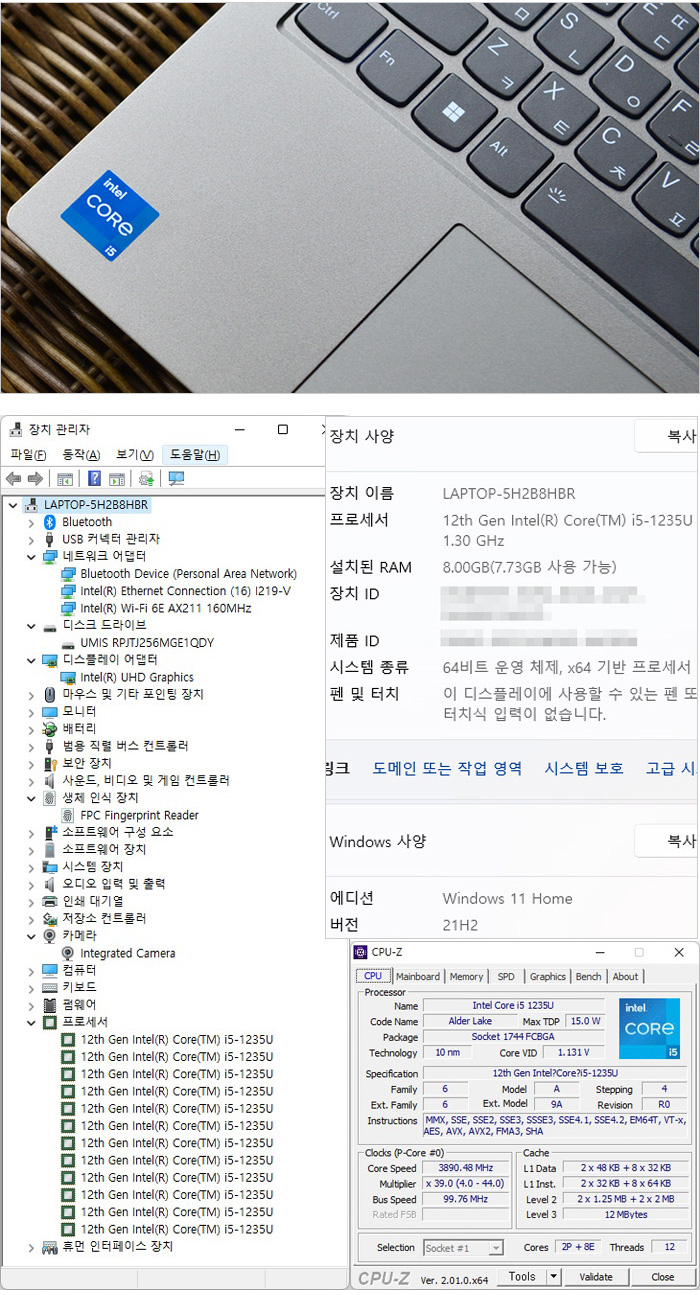Collapse the 네트워크 어댑터 node

point(31,556)
